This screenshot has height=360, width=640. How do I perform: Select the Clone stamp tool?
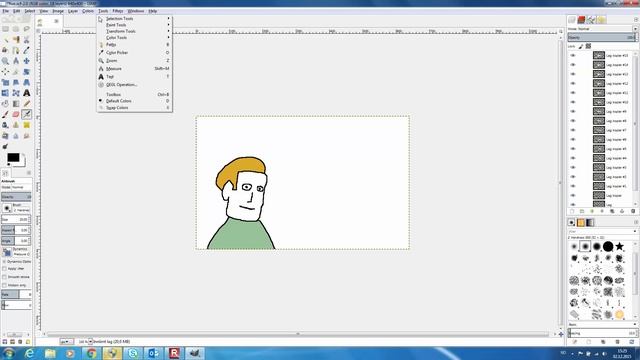click(16, 125)
